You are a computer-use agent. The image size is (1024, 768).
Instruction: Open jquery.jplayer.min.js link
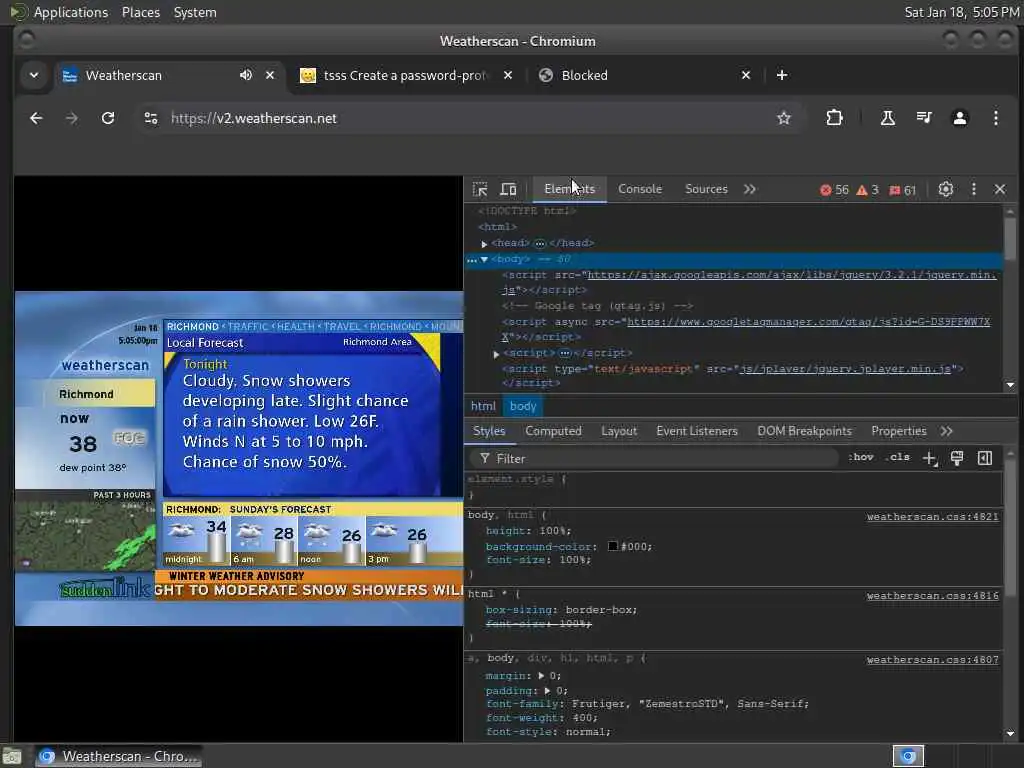(x=845, y=369)
